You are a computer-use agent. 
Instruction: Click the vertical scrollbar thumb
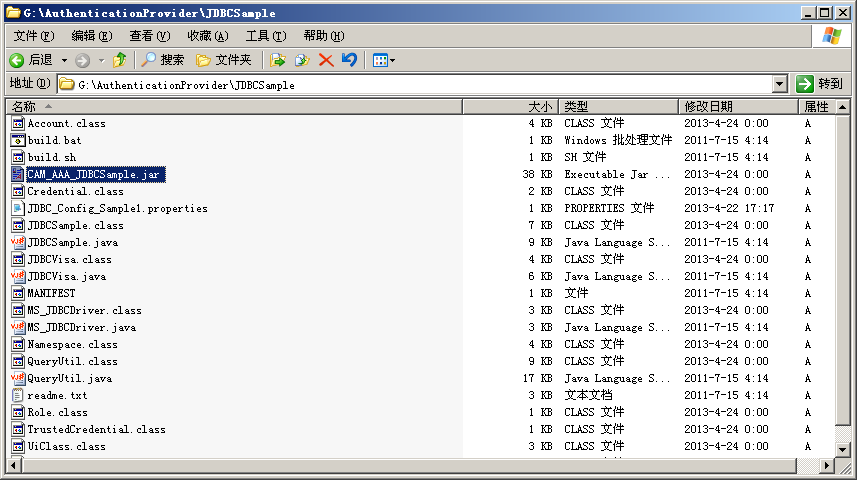pos(843,269)
